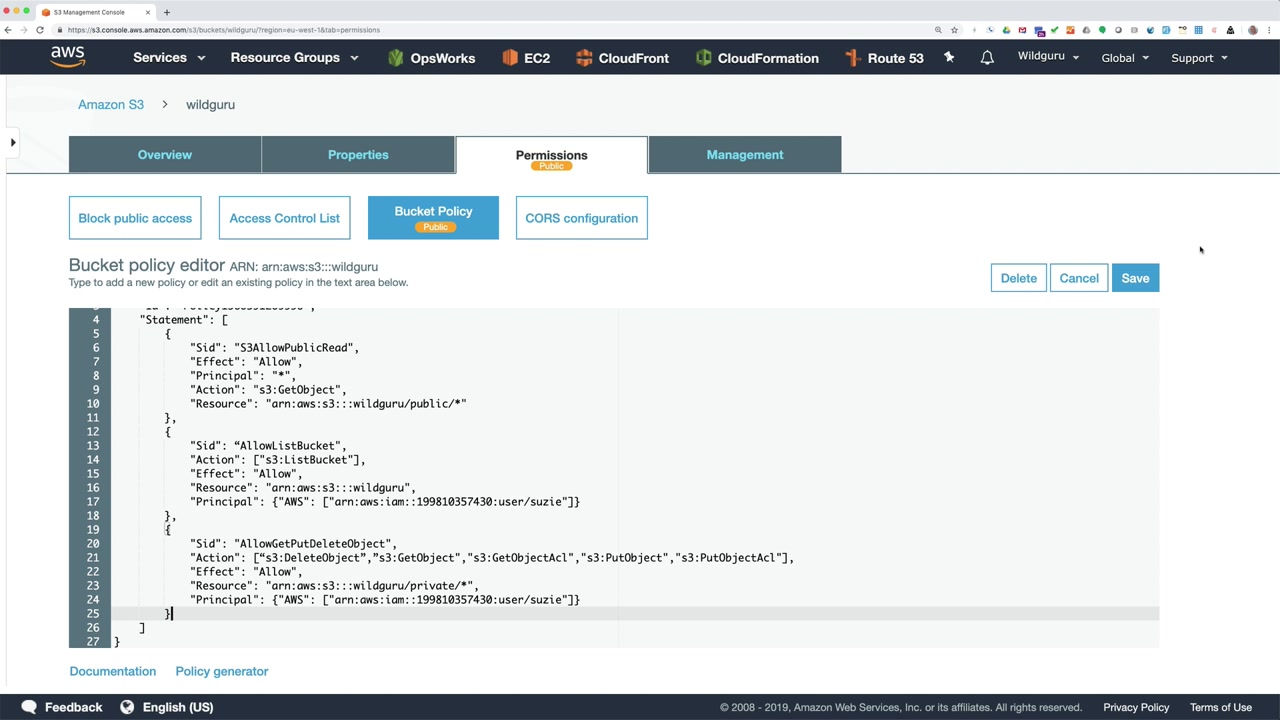
Task: Open Block public access settings
Action: 135,218
